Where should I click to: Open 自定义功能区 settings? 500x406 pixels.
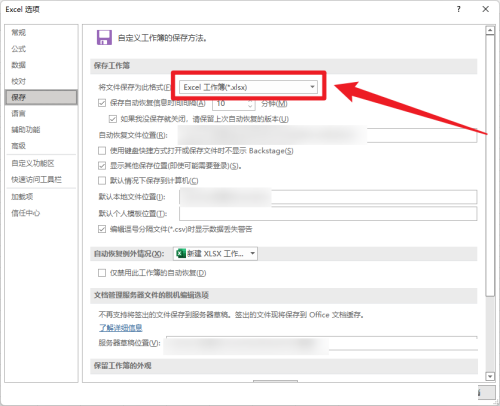click(x=33, y=163)
